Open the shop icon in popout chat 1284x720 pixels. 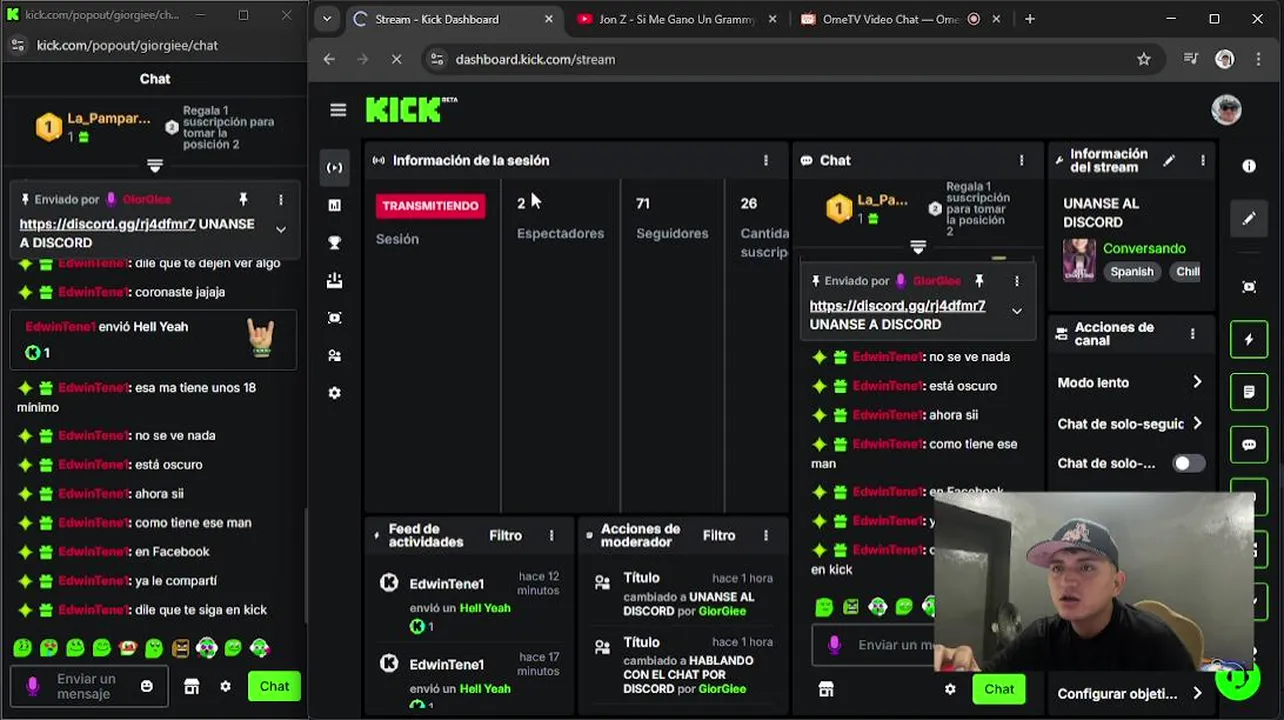tap(192, 686)
